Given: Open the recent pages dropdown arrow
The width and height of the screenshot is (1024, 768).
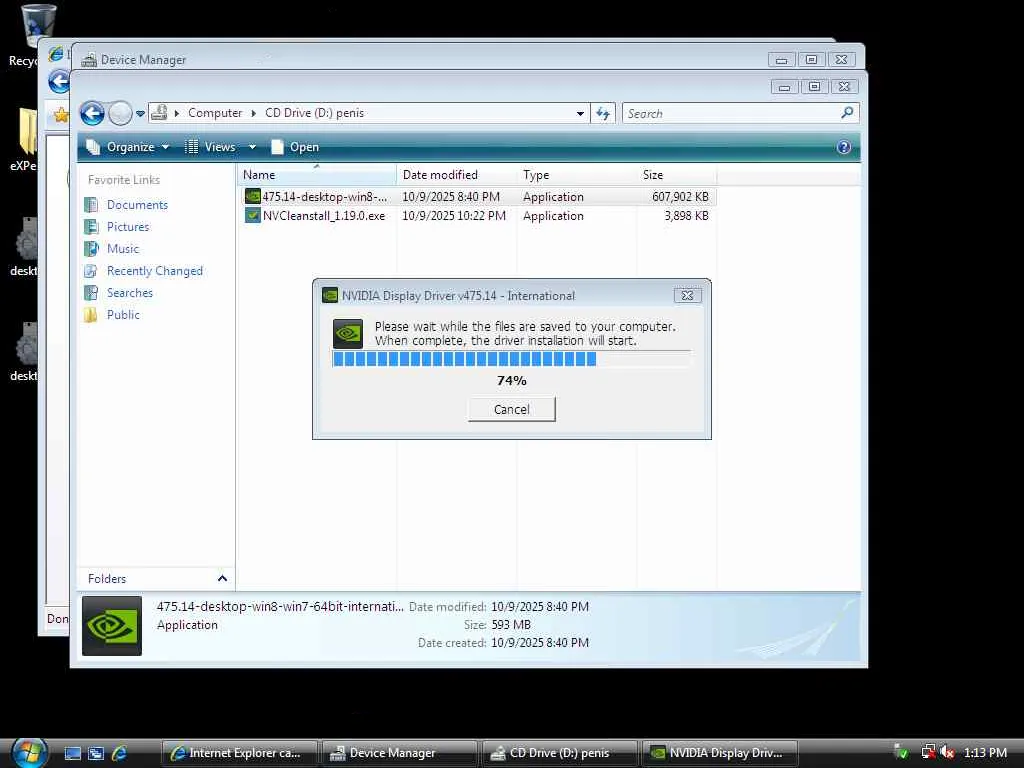Looking at the screenshot, I should (140, 114).
